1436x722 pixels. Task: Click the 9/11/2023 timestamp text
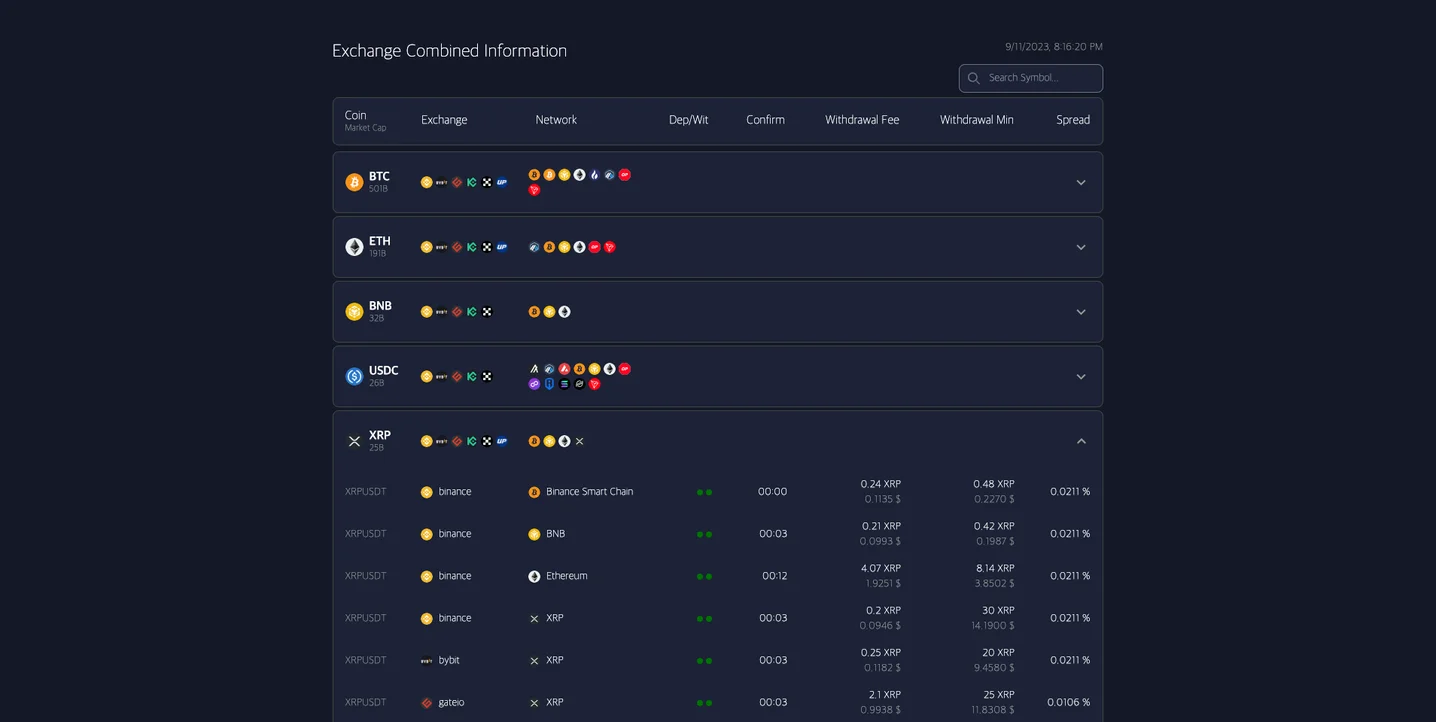[1054, 47]
